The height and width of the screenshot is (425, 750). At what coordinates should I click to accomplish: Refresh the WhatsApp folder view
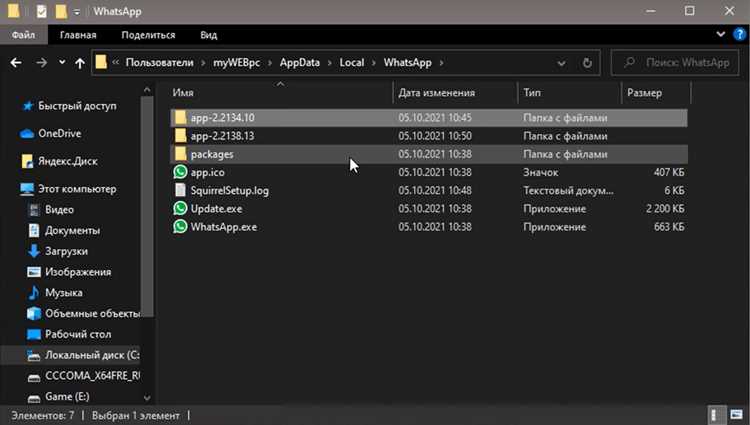click(x=587, y=63)
